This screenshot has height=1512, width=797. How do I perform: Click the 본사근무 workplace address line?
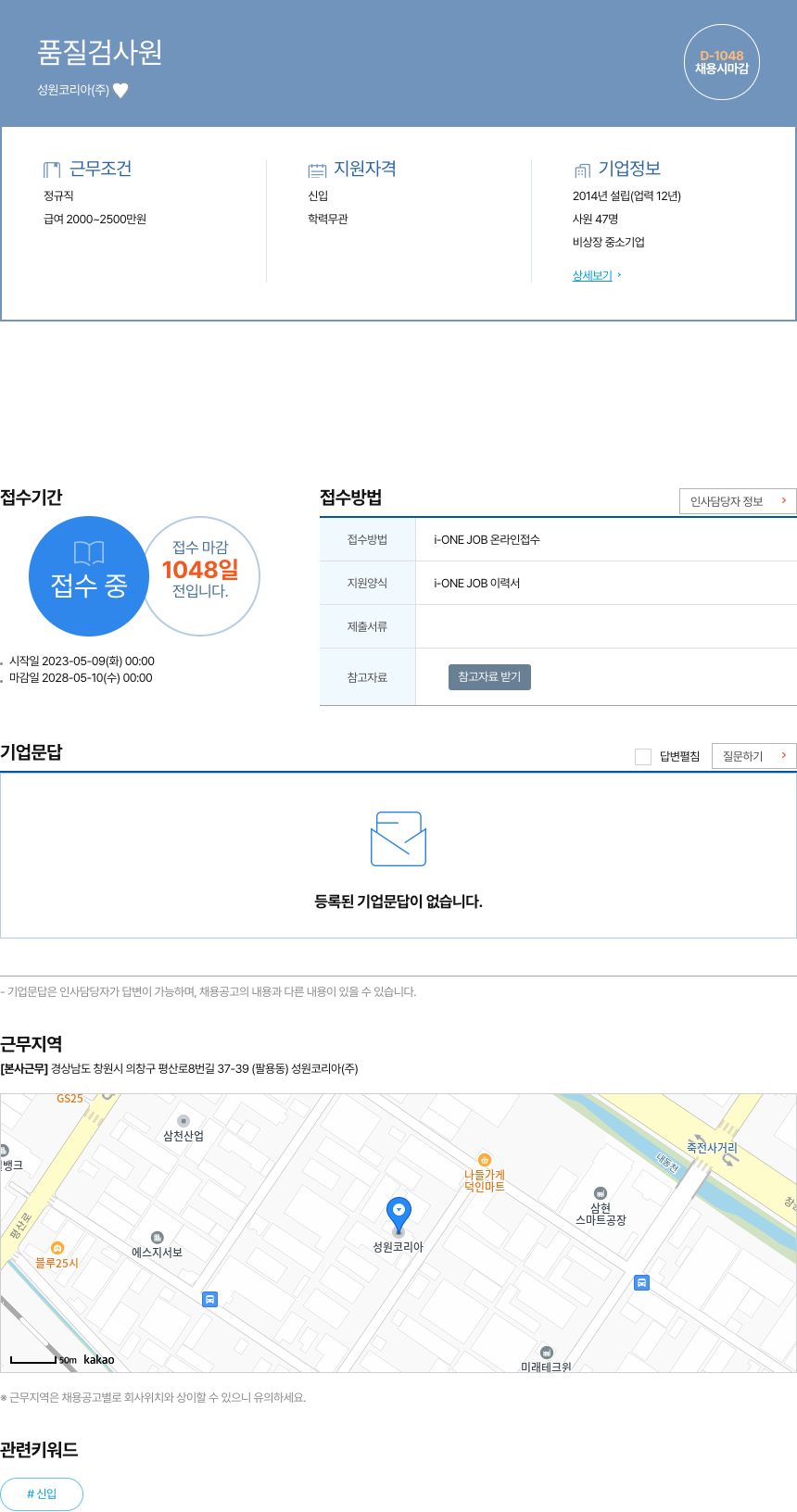click(179, 1069)
